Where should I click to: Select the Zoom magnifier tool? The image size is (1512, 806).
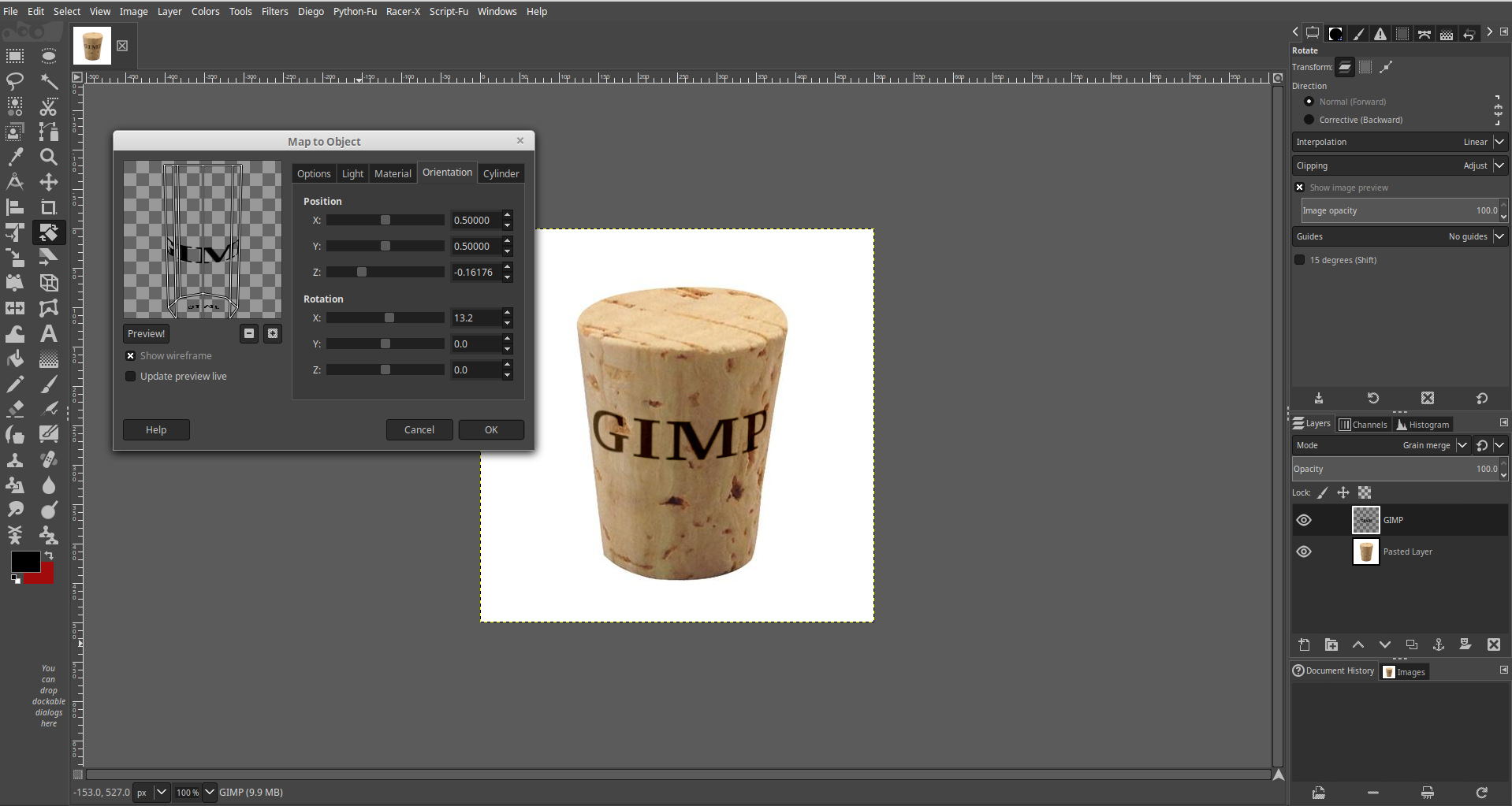click(49, 157)
